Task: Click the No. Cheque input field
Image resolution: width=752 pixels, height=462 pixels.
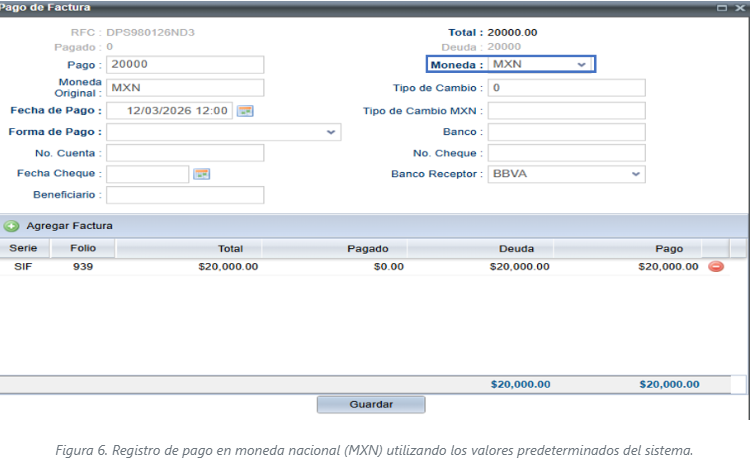Action: pos(566,153)
